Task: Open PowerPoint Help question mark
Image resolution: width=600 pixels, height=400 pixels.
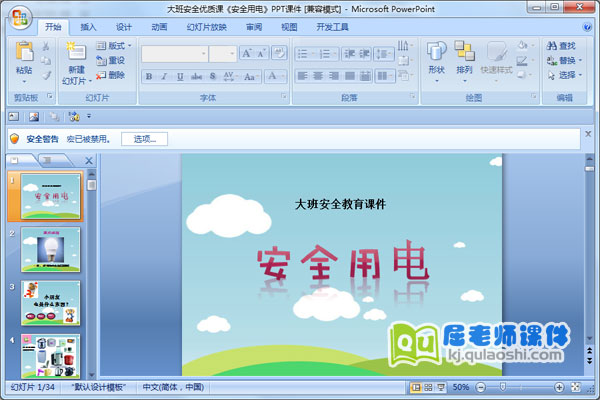Action: point(587,27)
